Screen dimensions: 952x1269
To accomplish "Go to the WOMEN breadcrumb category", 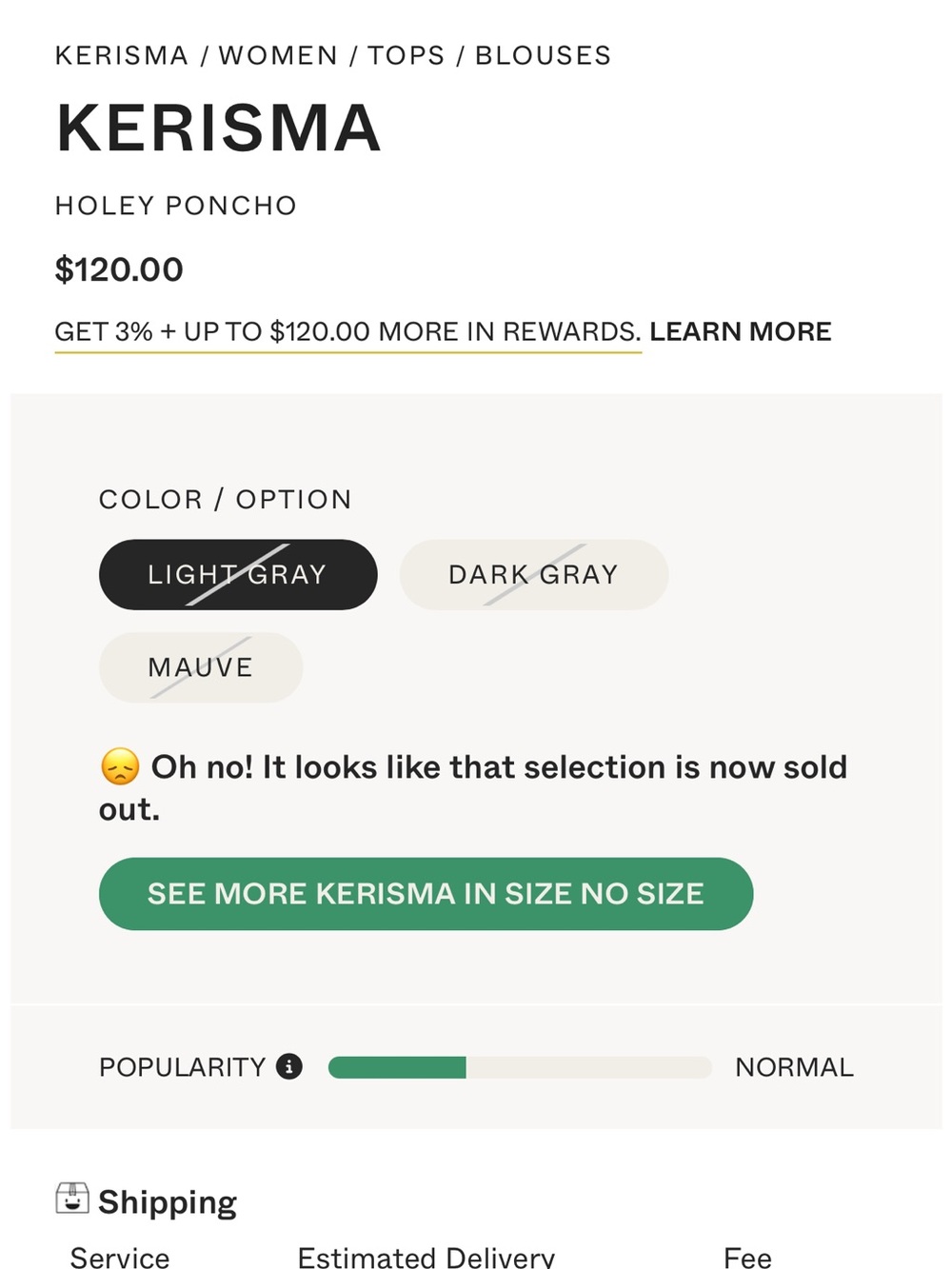I will click(x=278, y=55).
